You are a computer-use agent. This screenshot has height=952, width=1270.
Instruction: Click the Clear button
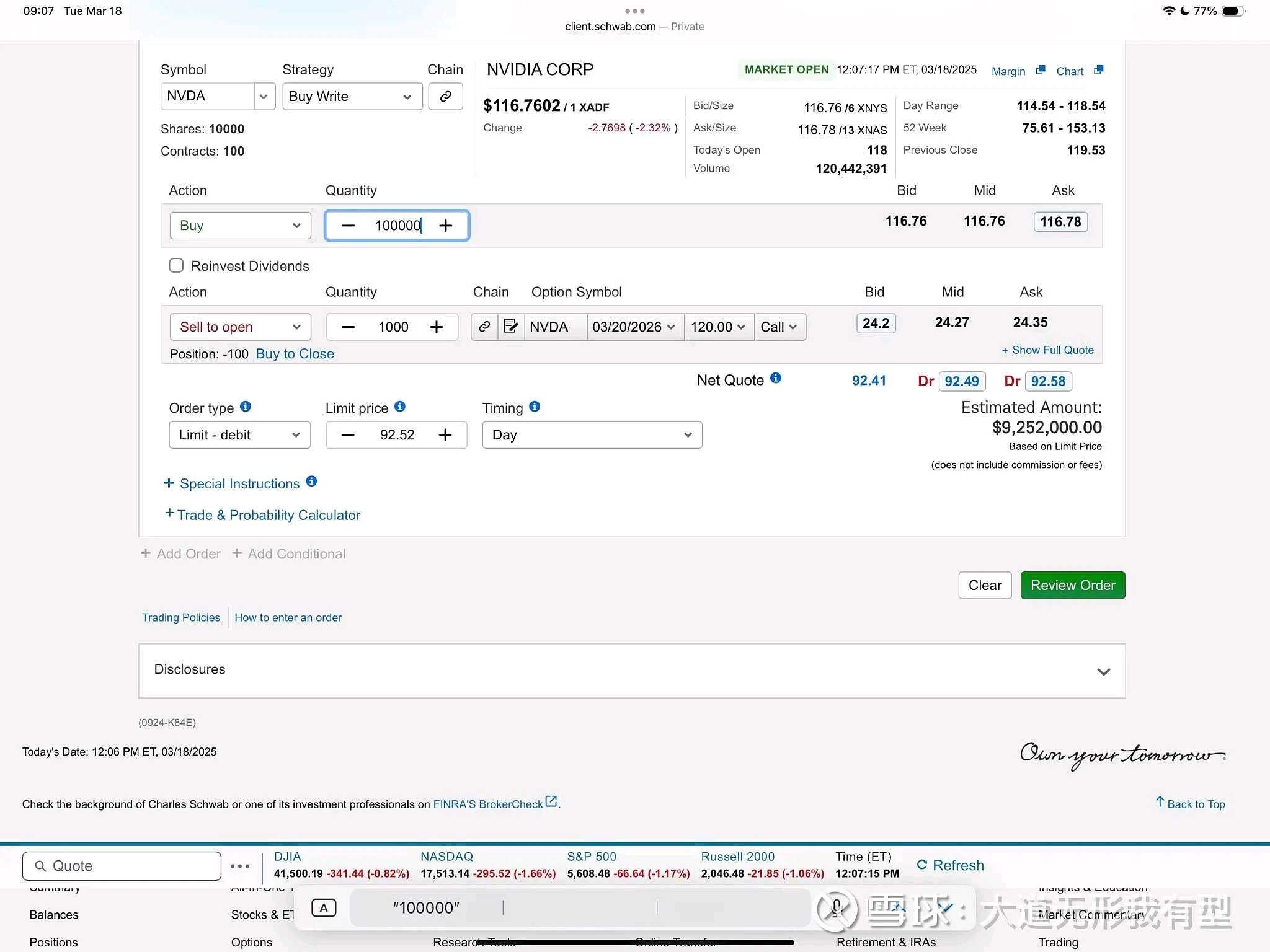(x=985, y=585)
